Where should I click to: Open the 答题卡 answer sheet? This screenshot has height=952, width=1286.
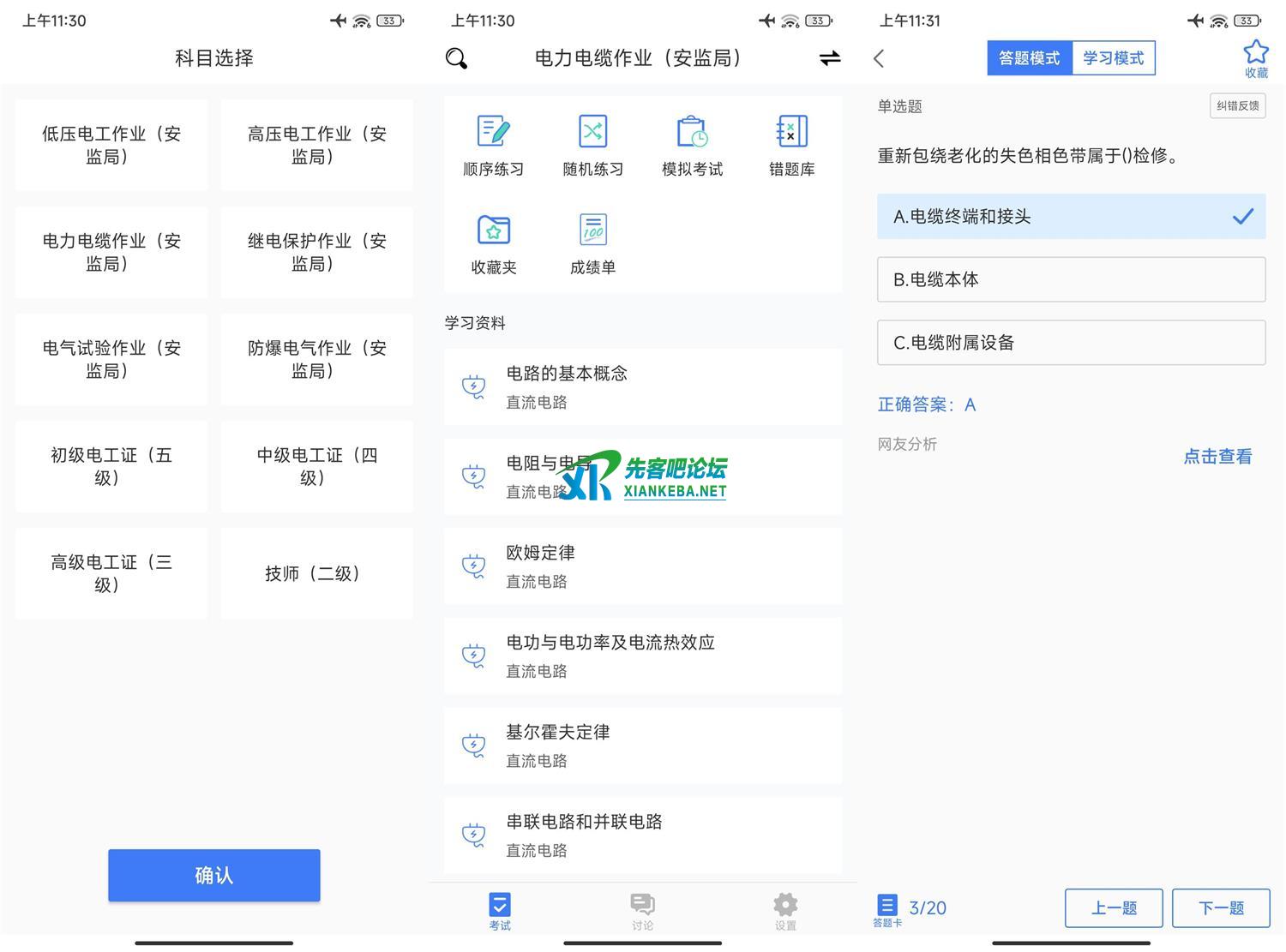tap(887, 909)
